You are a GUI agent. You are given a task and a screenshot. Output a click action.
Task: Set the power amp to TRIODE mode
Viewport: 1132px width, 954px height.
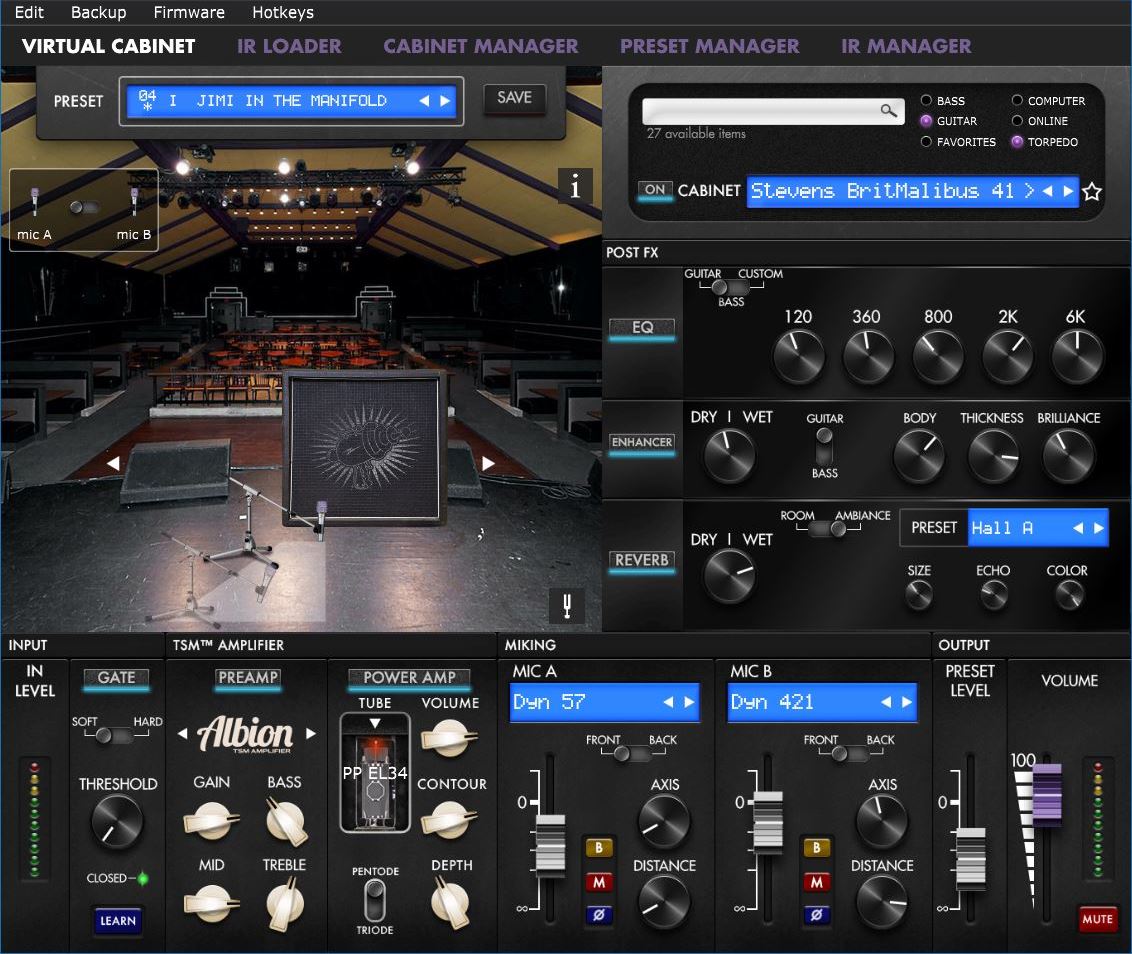(375, 912)
